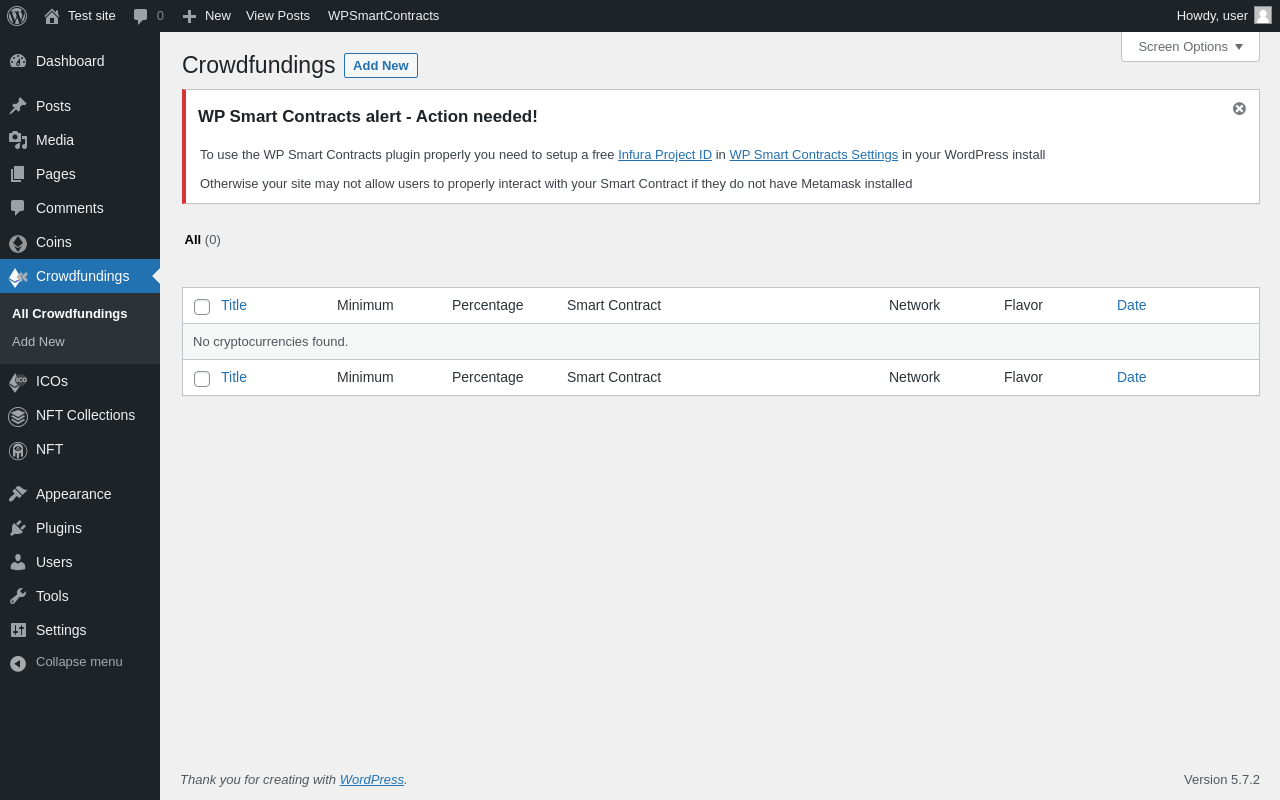Open the Dashboard menu item
This screenshot has height=800, width=1280.
pyautogui.click(x=80, y=61)
